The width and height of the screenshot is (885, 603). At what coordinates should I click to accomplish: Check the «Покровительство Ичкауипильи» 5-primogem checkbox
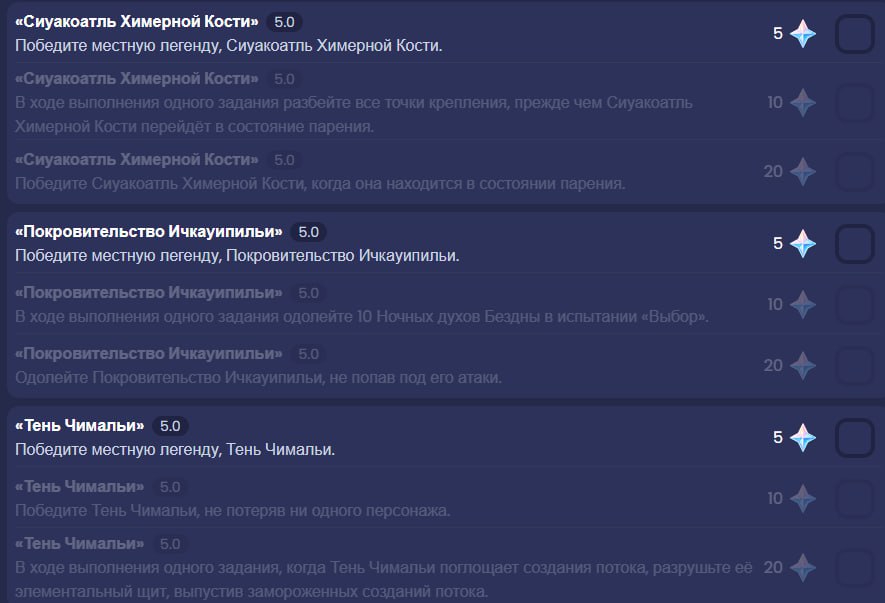(x=855, y=244)
